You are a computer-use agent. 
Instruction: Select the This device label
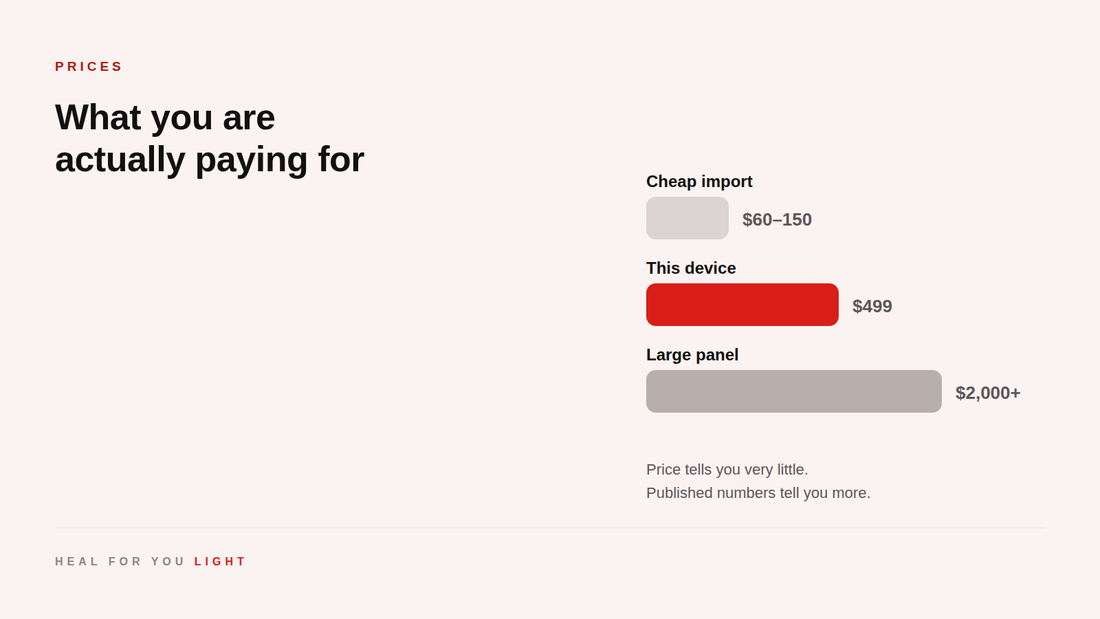(690, 268)
